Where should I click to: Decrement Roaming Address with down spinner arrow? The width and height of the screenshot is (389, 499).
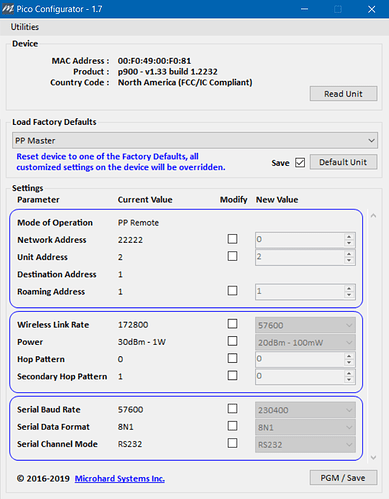pyautogui.click(x=349, y=295)
